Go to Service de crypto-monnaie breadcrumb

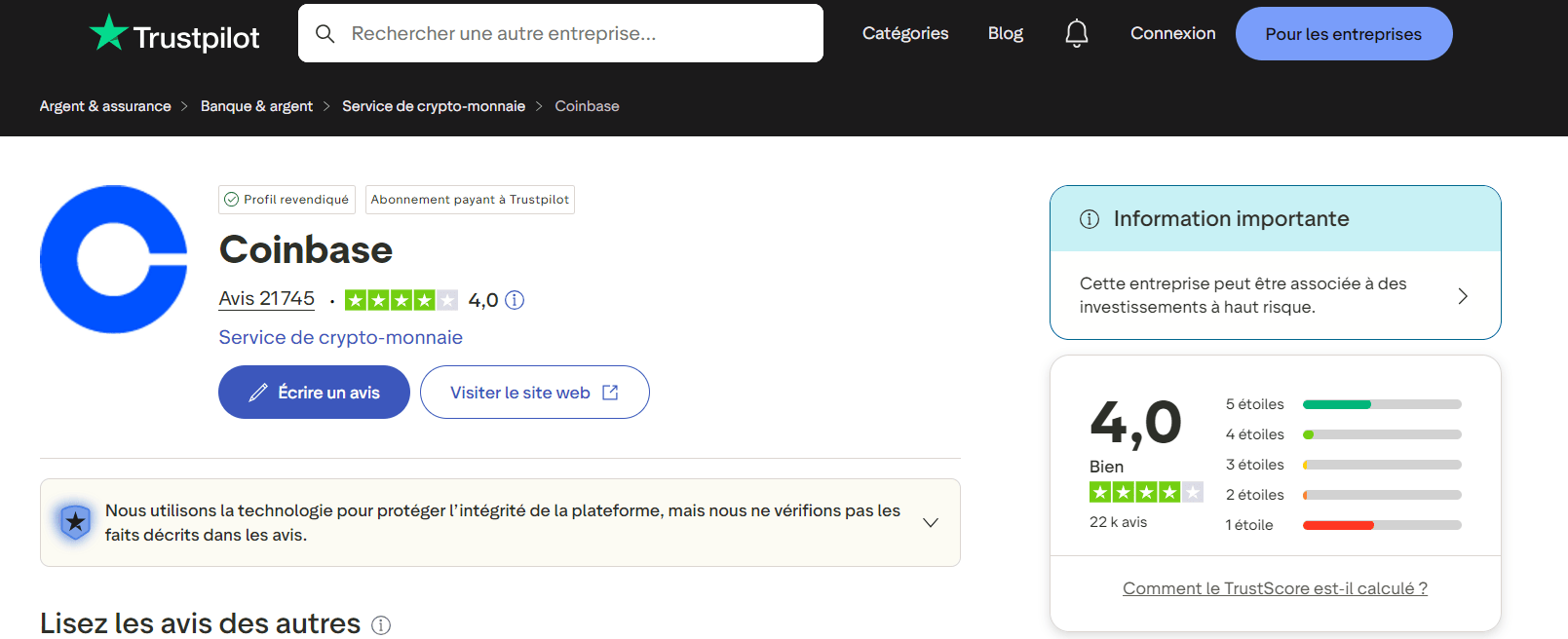click(434, 106)
